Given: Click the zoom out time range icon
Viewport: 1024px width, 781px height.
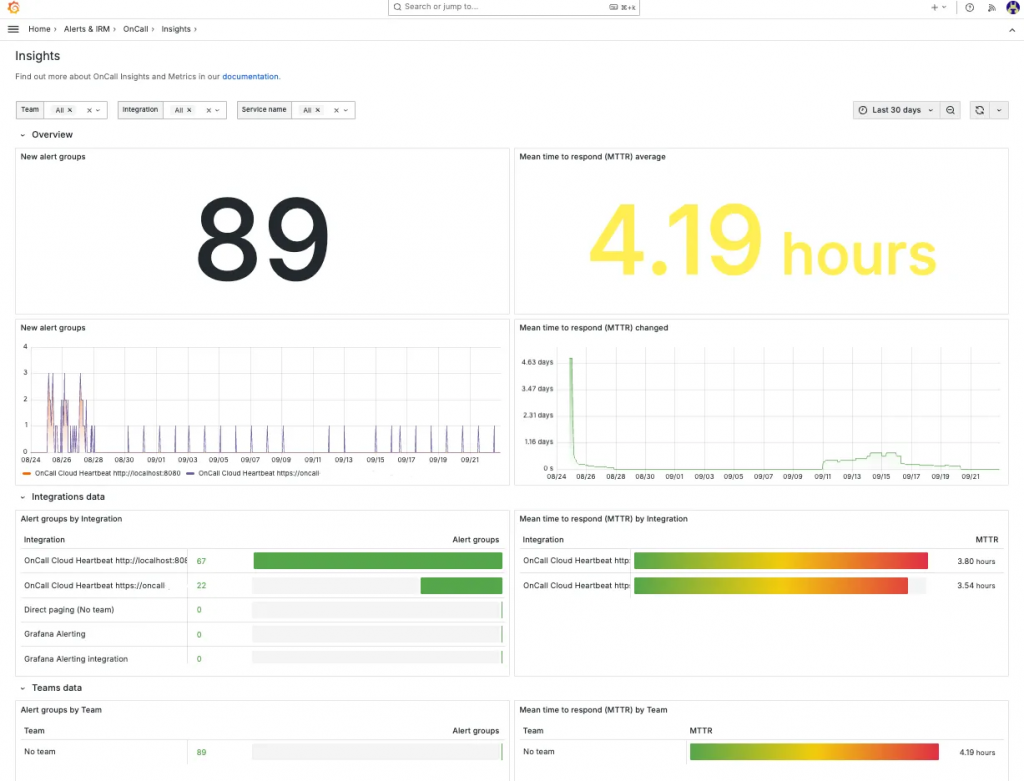Looking at the screenshot, I should [950, 110].
